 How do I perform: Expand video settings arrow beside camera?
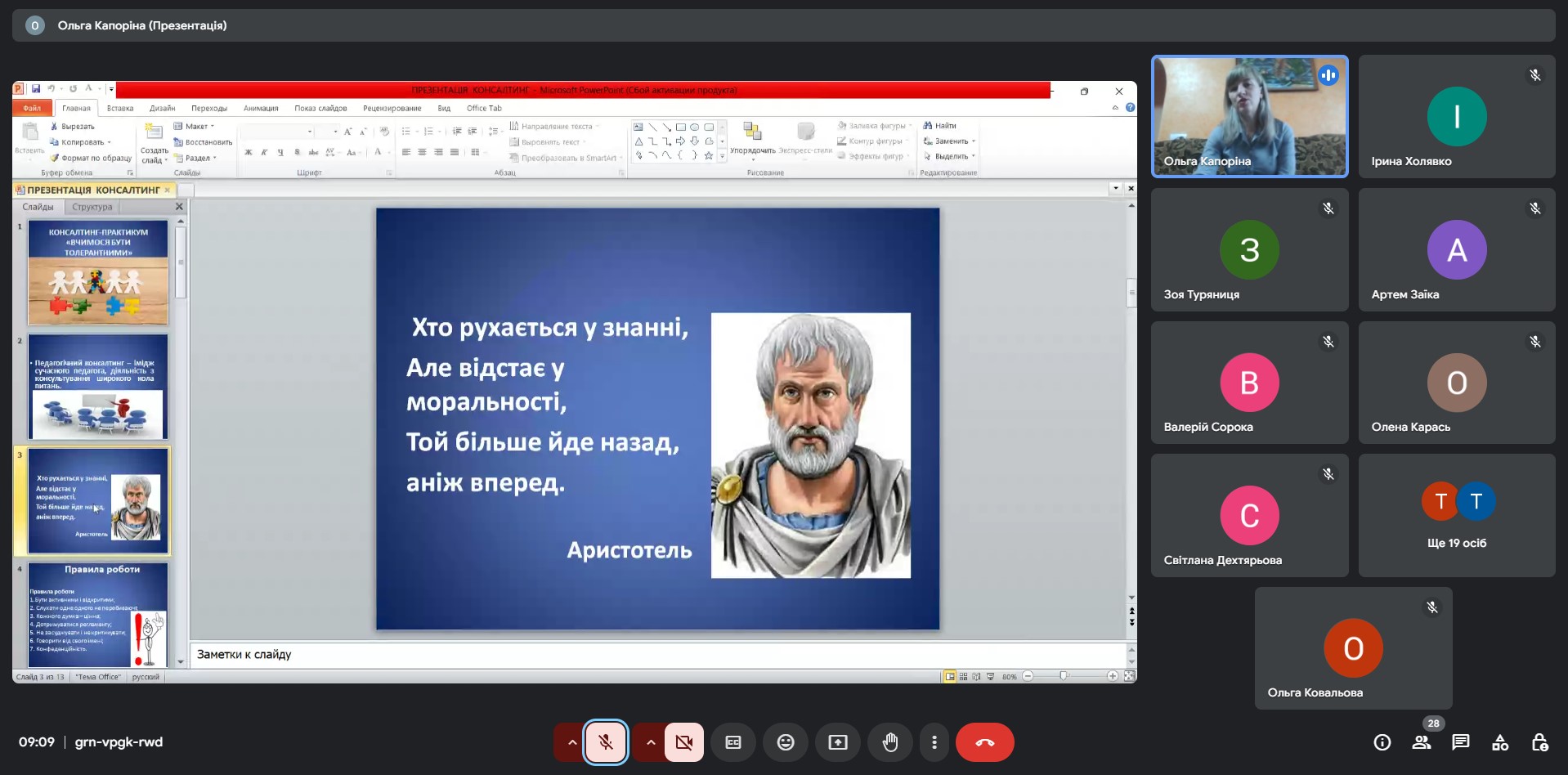650,742
